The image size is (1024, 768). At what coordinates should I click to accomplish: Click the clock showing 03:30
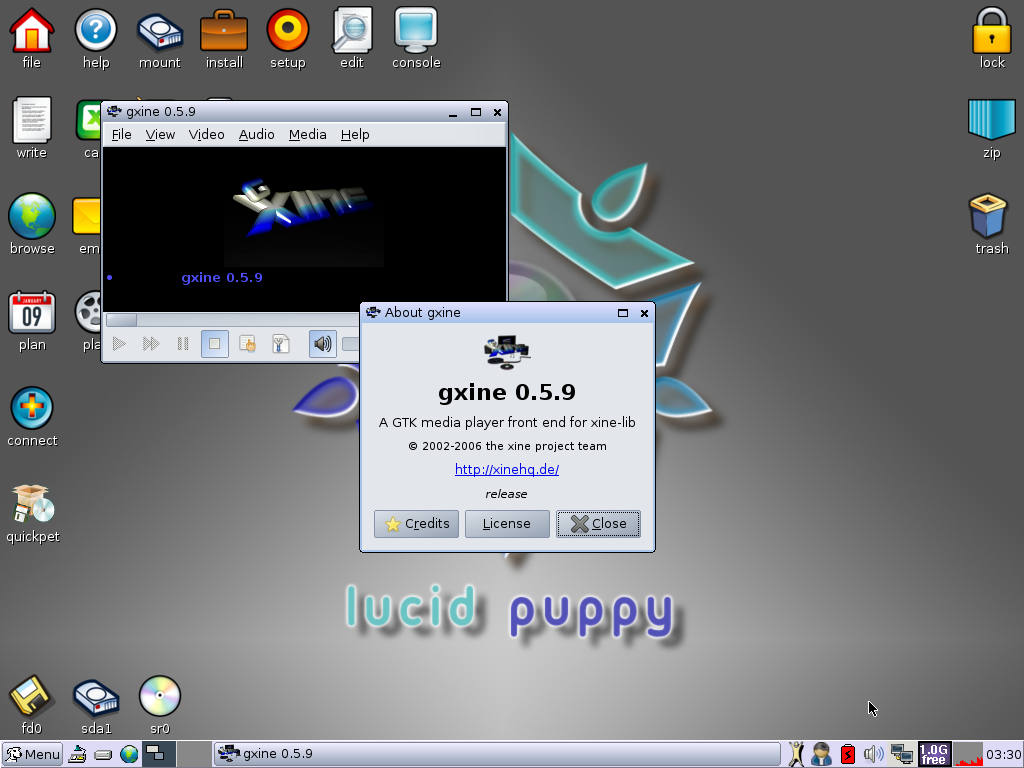click(x=1003, y=754)
